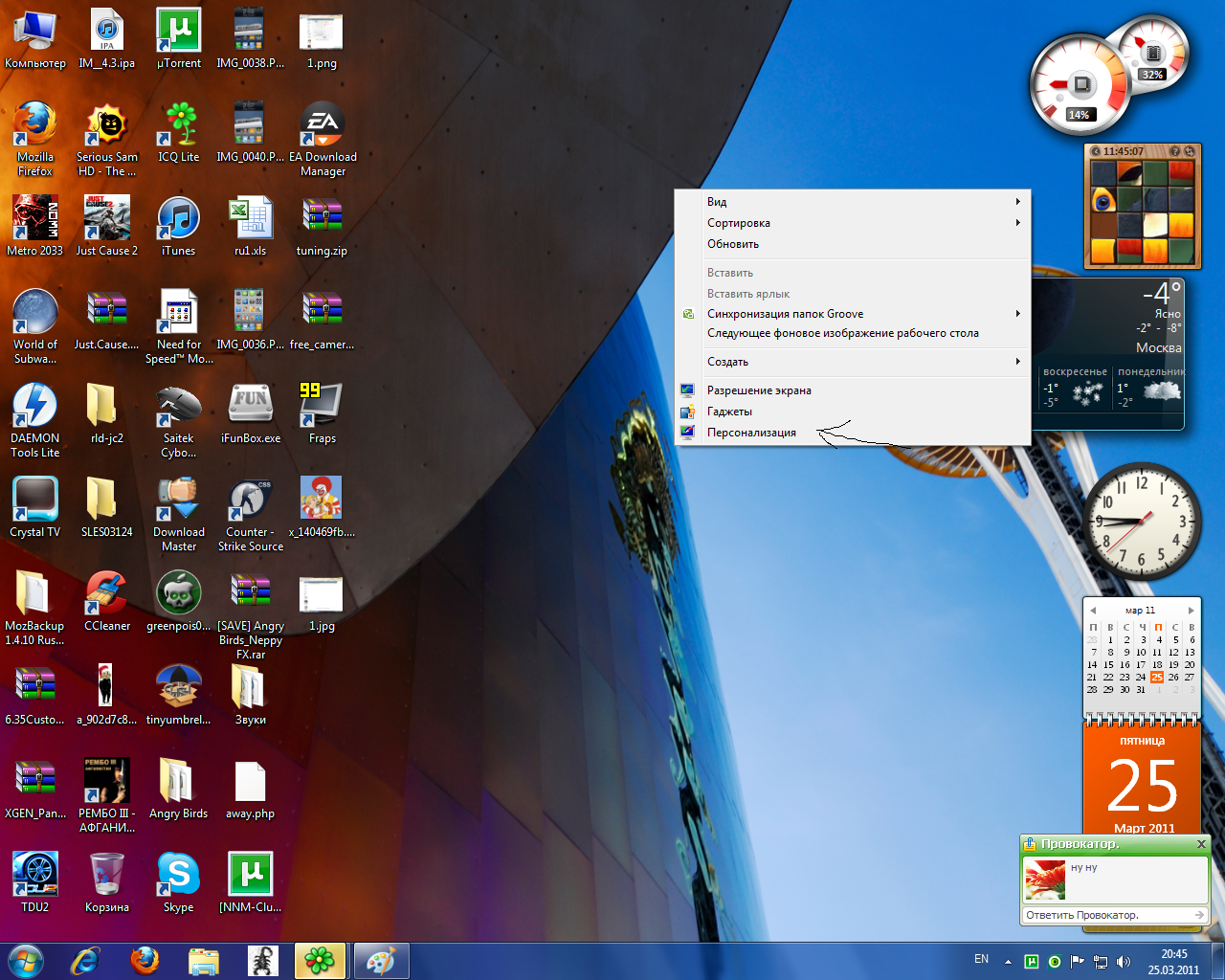This screenshot has width=1225, height=980.
Task: Select the Saitek Cybo... mouse shortcut
Action: pyautogui.click(x=179, y=420)
